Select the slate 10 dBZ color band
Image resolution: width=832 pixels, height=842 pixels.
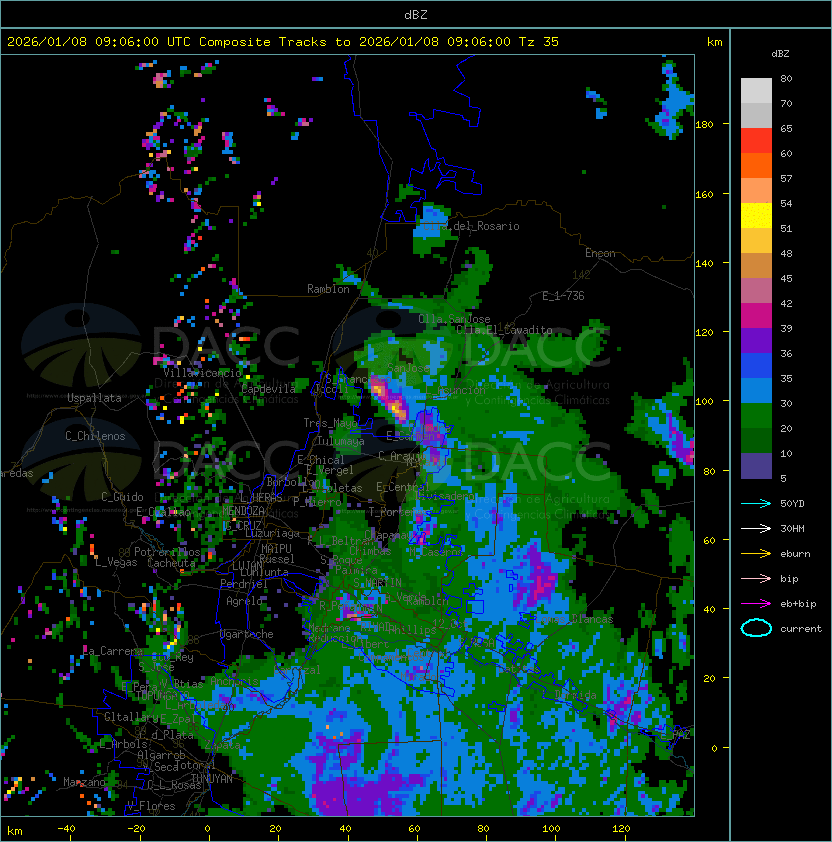pyautogui.click(x=756, y=466)
